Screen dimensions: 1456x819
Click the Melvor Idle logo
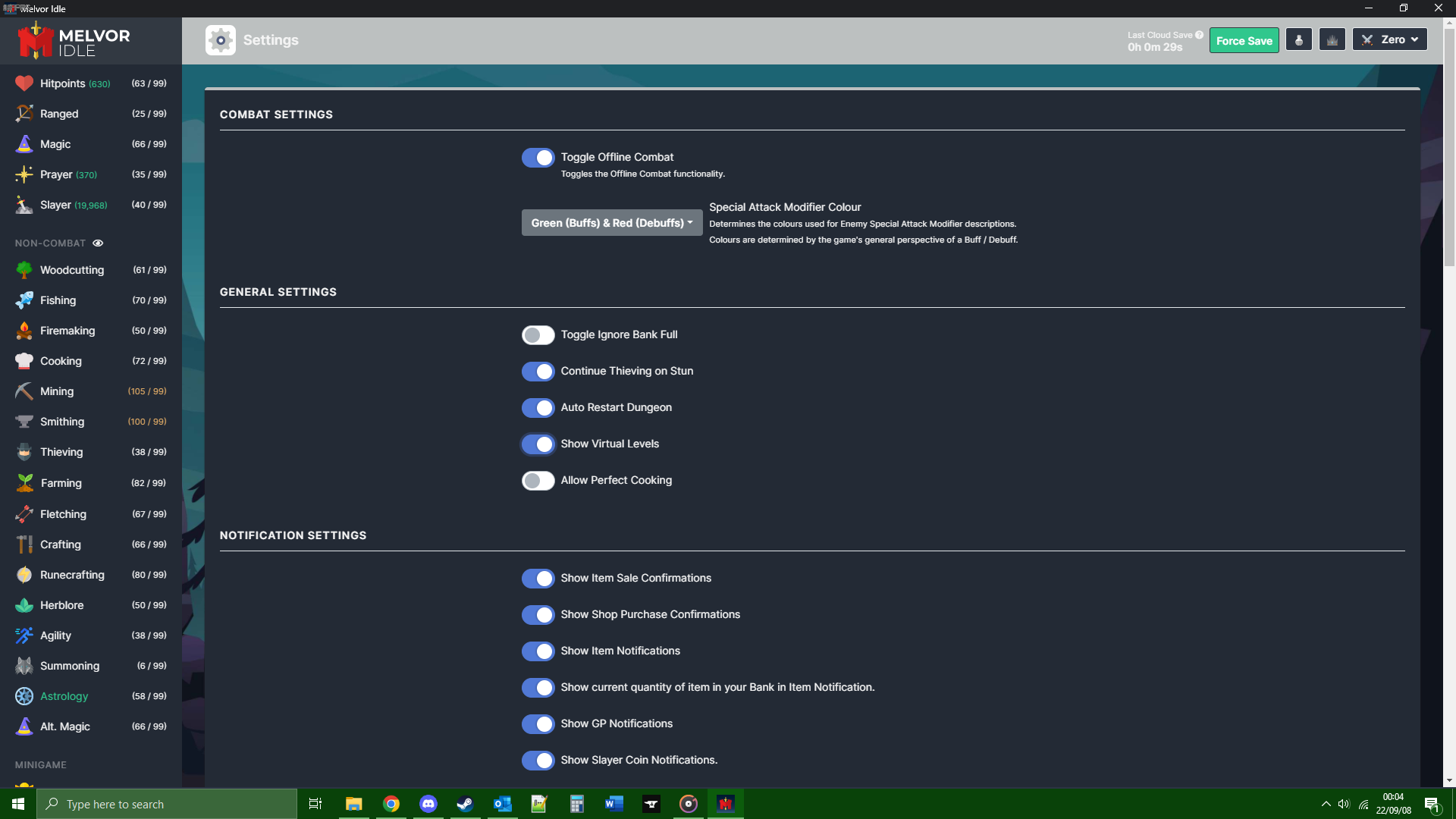pyautogui.click(x=74, y=41)
